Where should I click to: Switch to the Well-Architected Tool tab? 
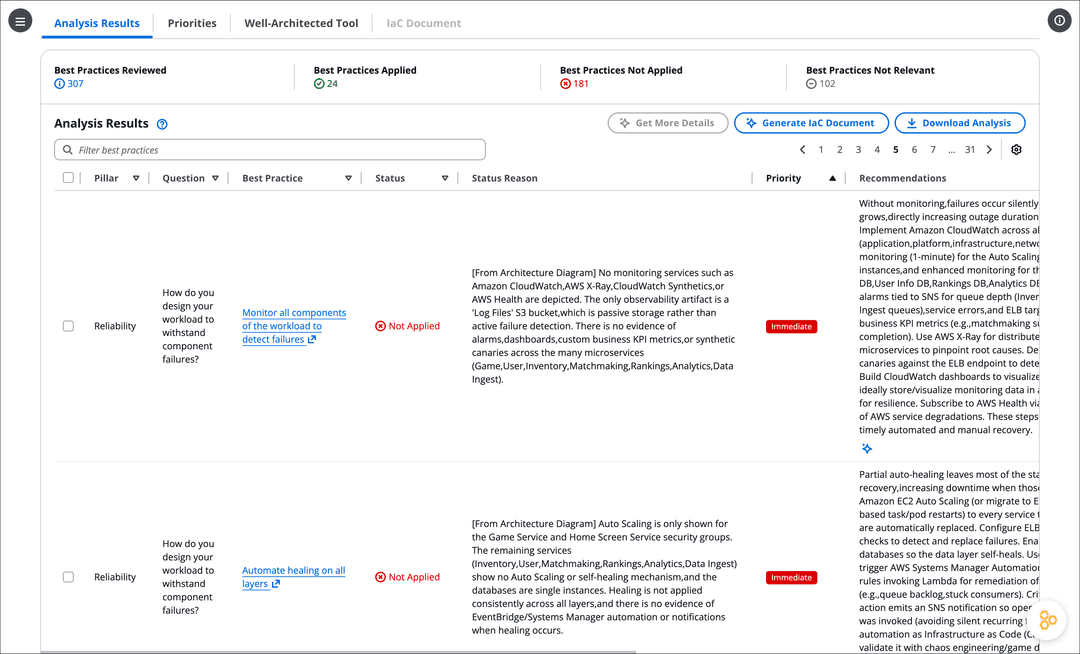coord(301,23)
